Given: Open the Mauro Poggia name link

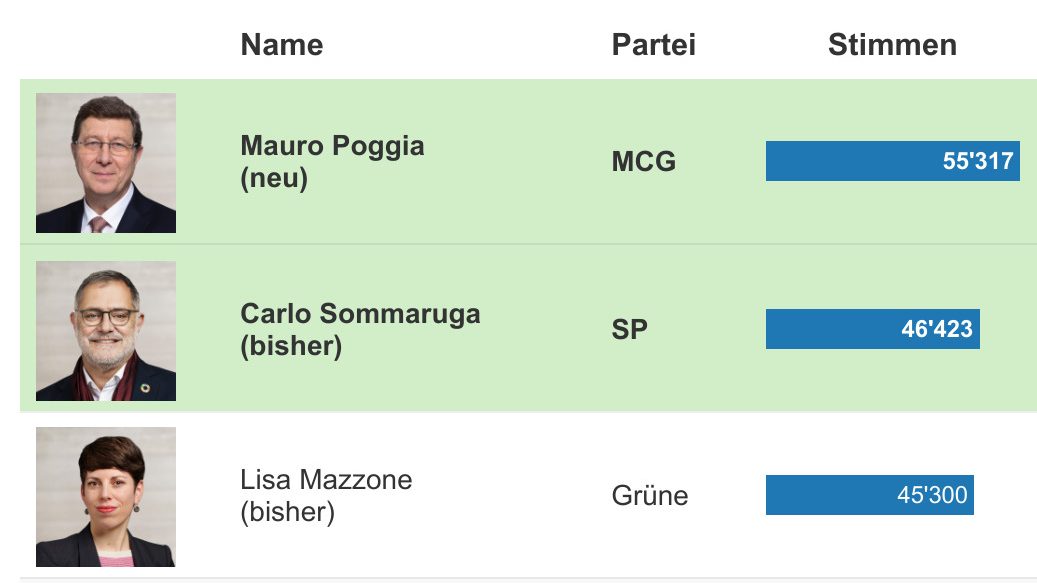Looking at the screenshot, I should pos(332,146).
